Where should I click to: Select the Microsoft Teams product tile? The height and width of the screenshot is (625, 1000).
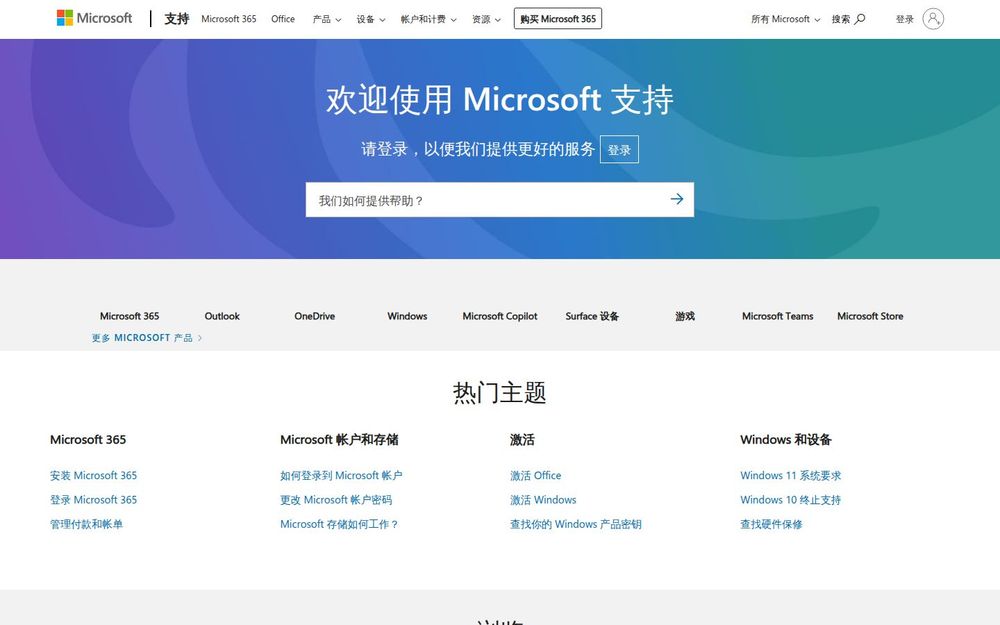pos(777,316)
